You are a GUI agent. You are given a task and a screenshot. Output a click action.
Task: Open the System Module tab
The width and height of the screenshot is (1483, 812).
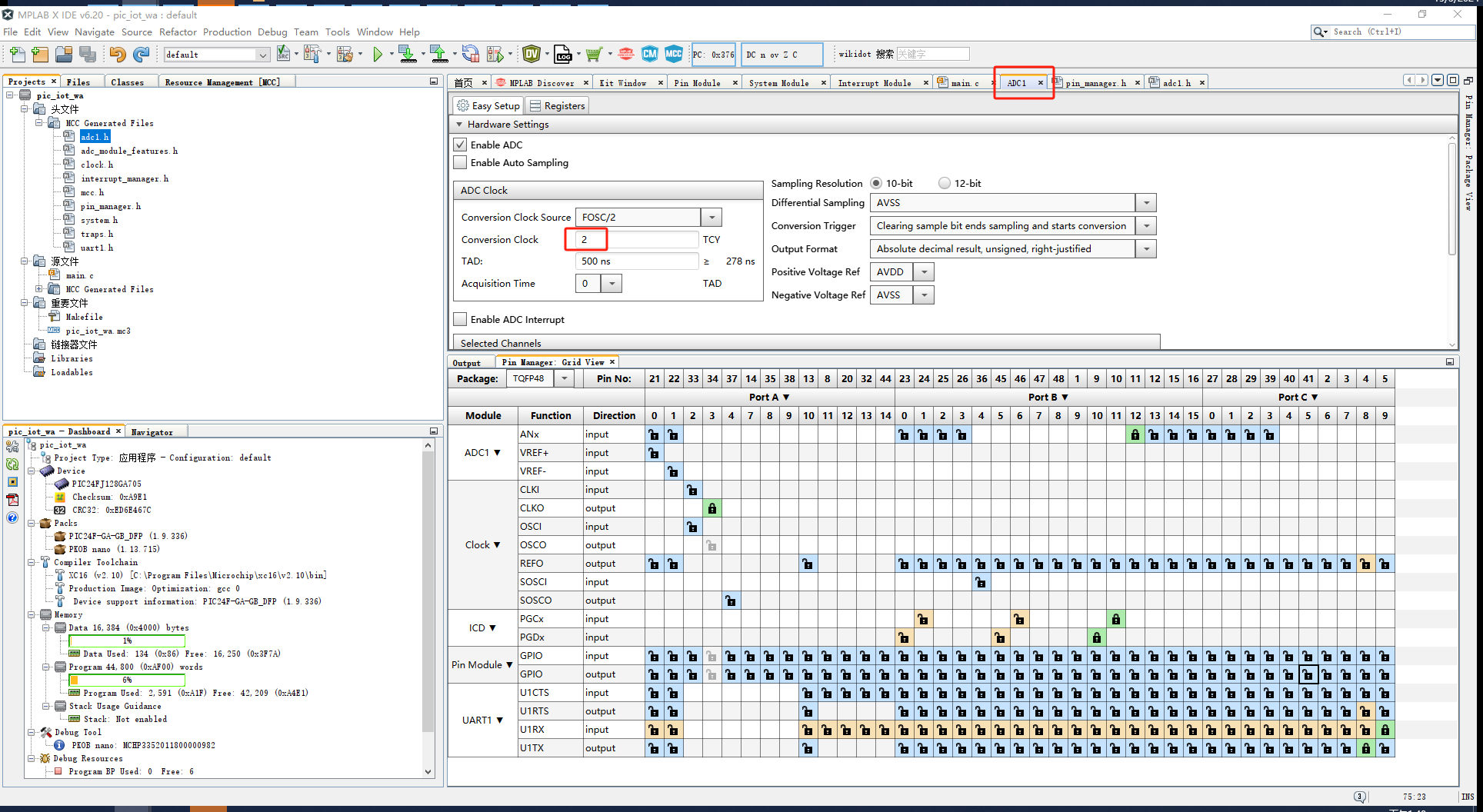pyautogui.click(x=778, y=83)
